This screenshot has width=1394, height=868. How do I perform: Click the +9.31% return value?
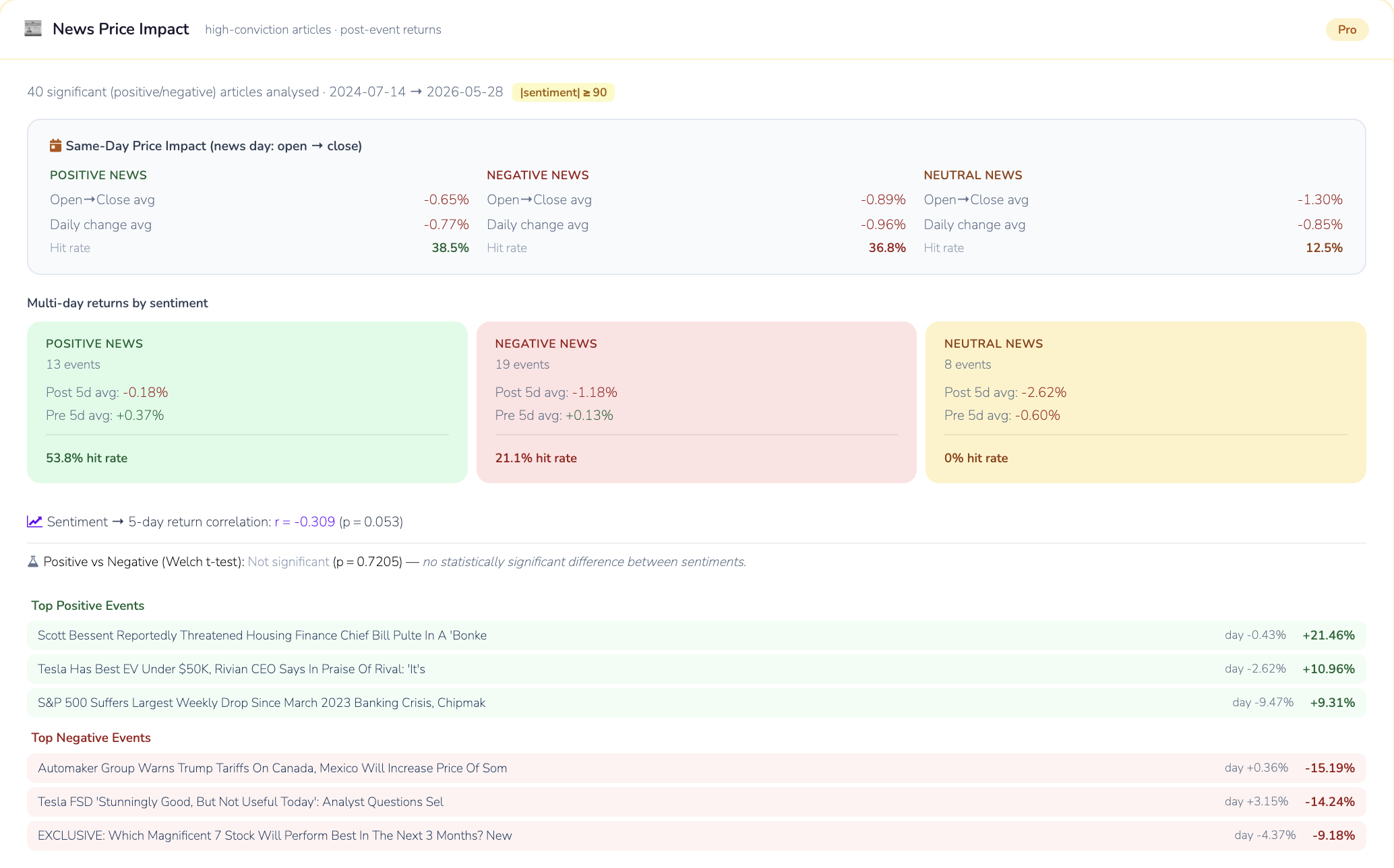coord(1333,703)
